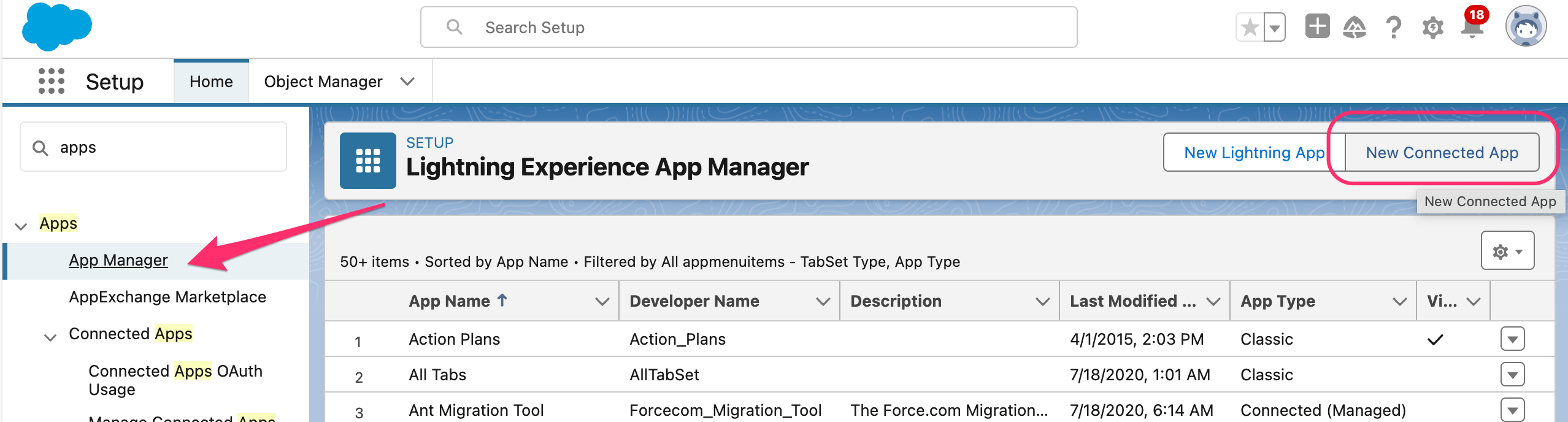Image resolution: width=1568 pixels, height=422 pixels.
Task: Collapse the Apps tree section
Action: [x=21, y=226]
